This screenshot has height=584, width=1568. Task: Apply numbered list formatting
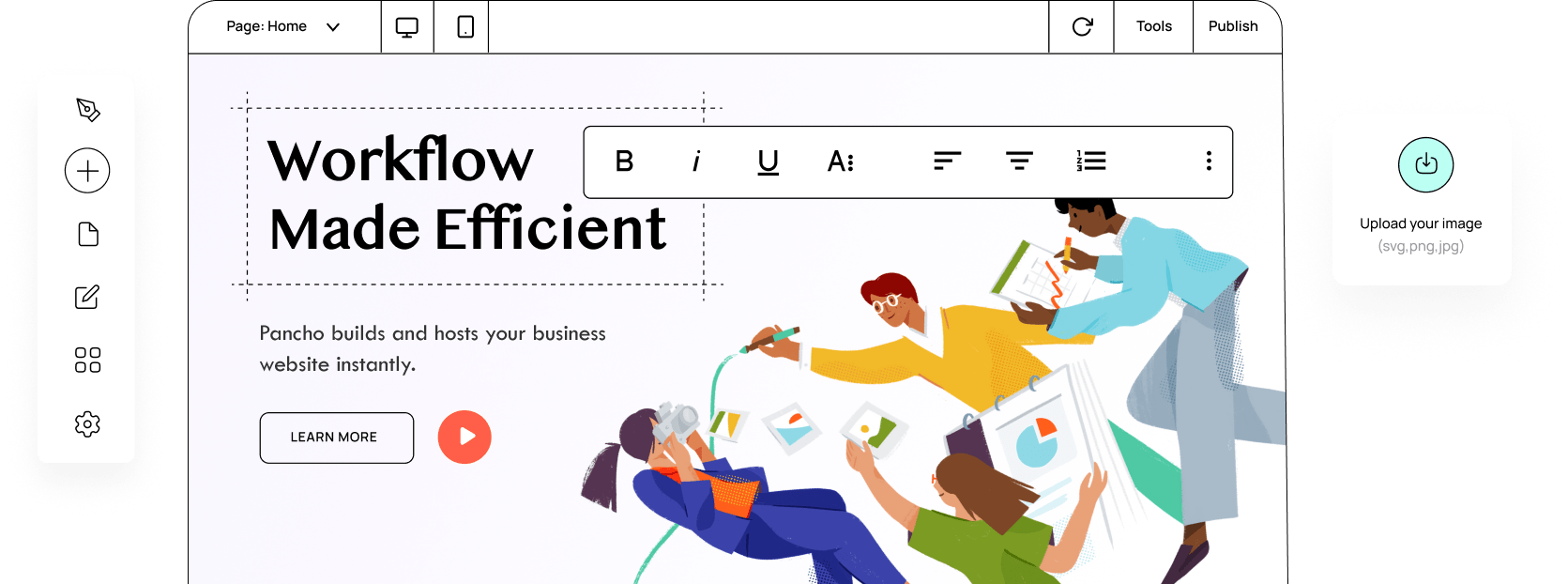pos(1091,161)
